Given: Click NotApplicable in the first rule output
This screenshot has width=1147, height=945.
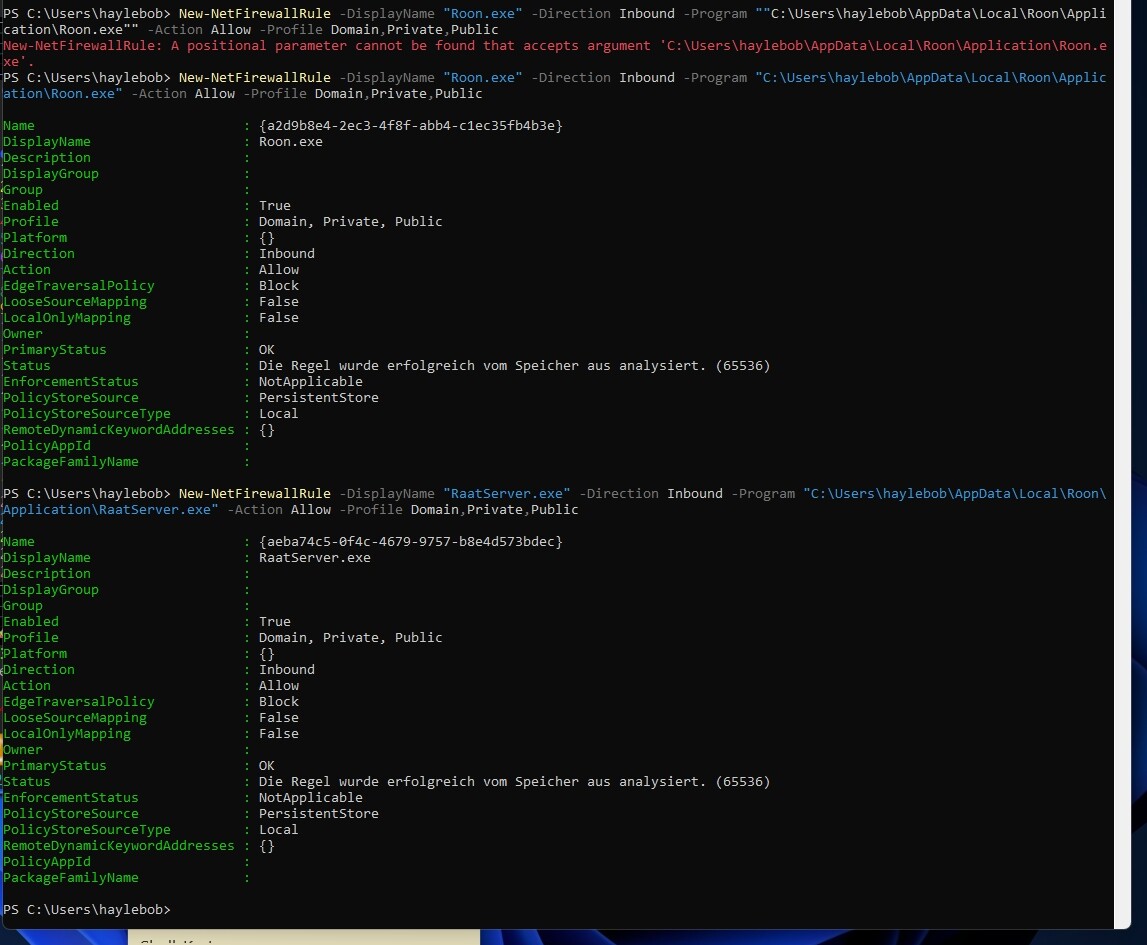Looking at the screenshot, I should [310, 382].
